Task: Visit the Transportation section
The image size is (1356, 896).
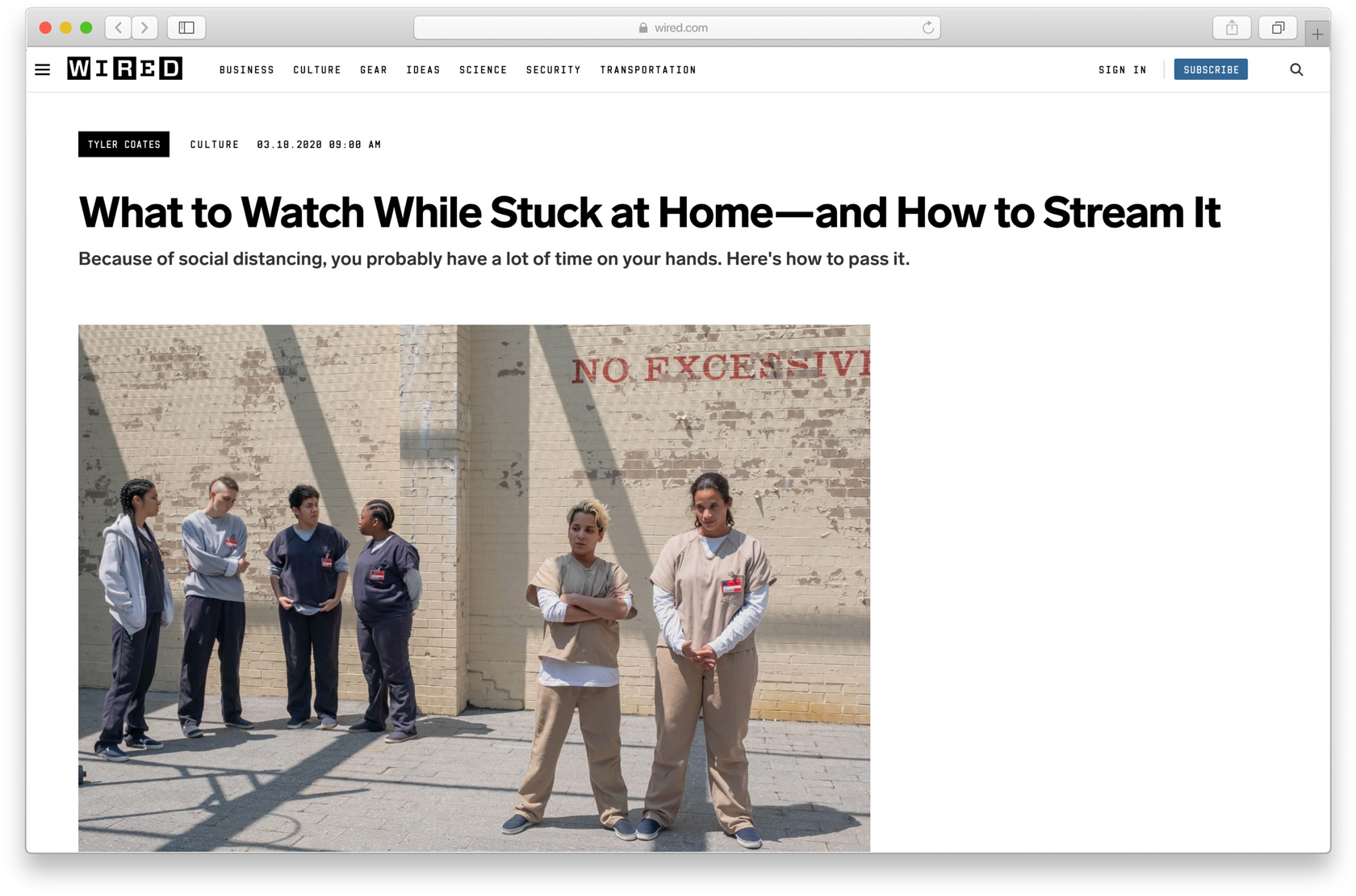Action: coord(648,70)
